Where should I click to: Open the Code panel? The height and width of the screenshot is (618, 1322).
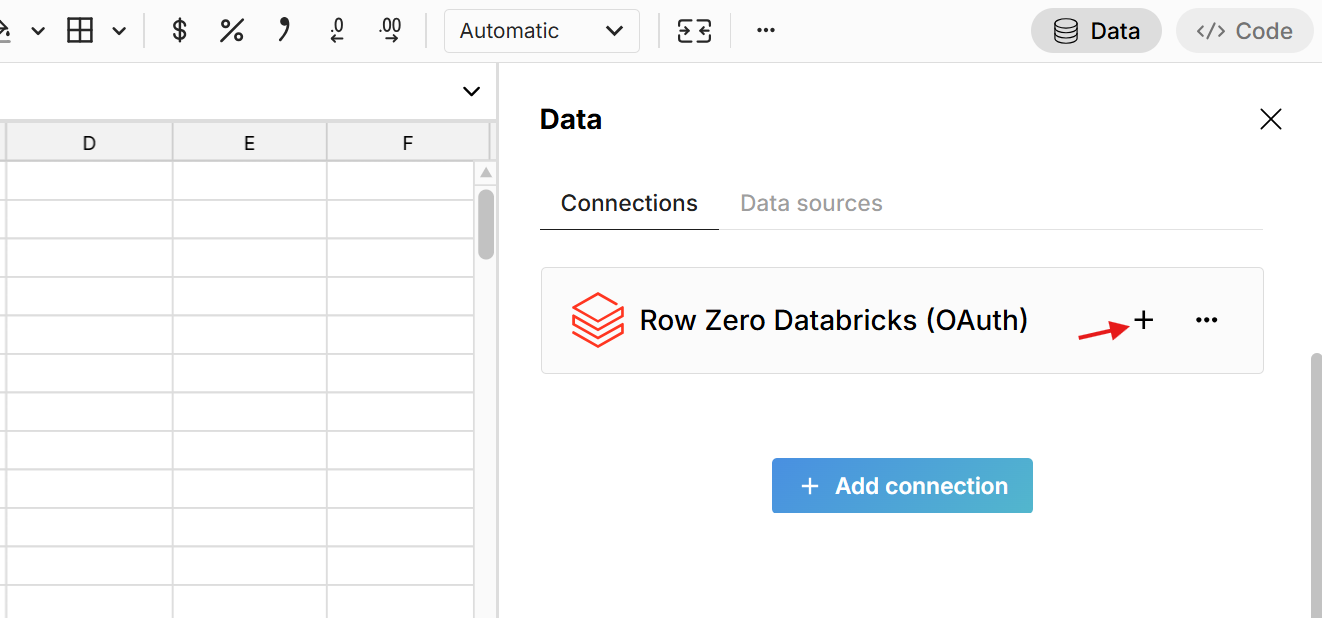click(1244, 31)
